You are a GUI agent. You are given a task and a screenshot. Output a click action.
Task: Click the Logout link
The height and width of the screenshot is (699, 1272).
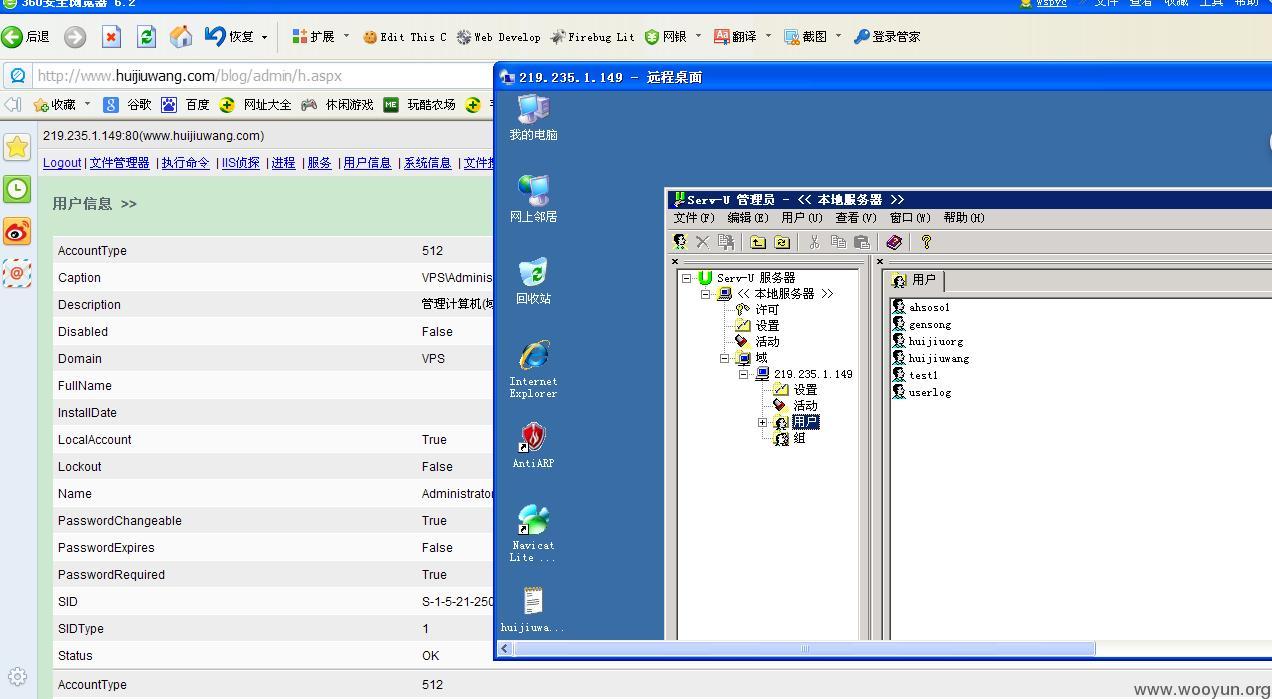(62, 163)
